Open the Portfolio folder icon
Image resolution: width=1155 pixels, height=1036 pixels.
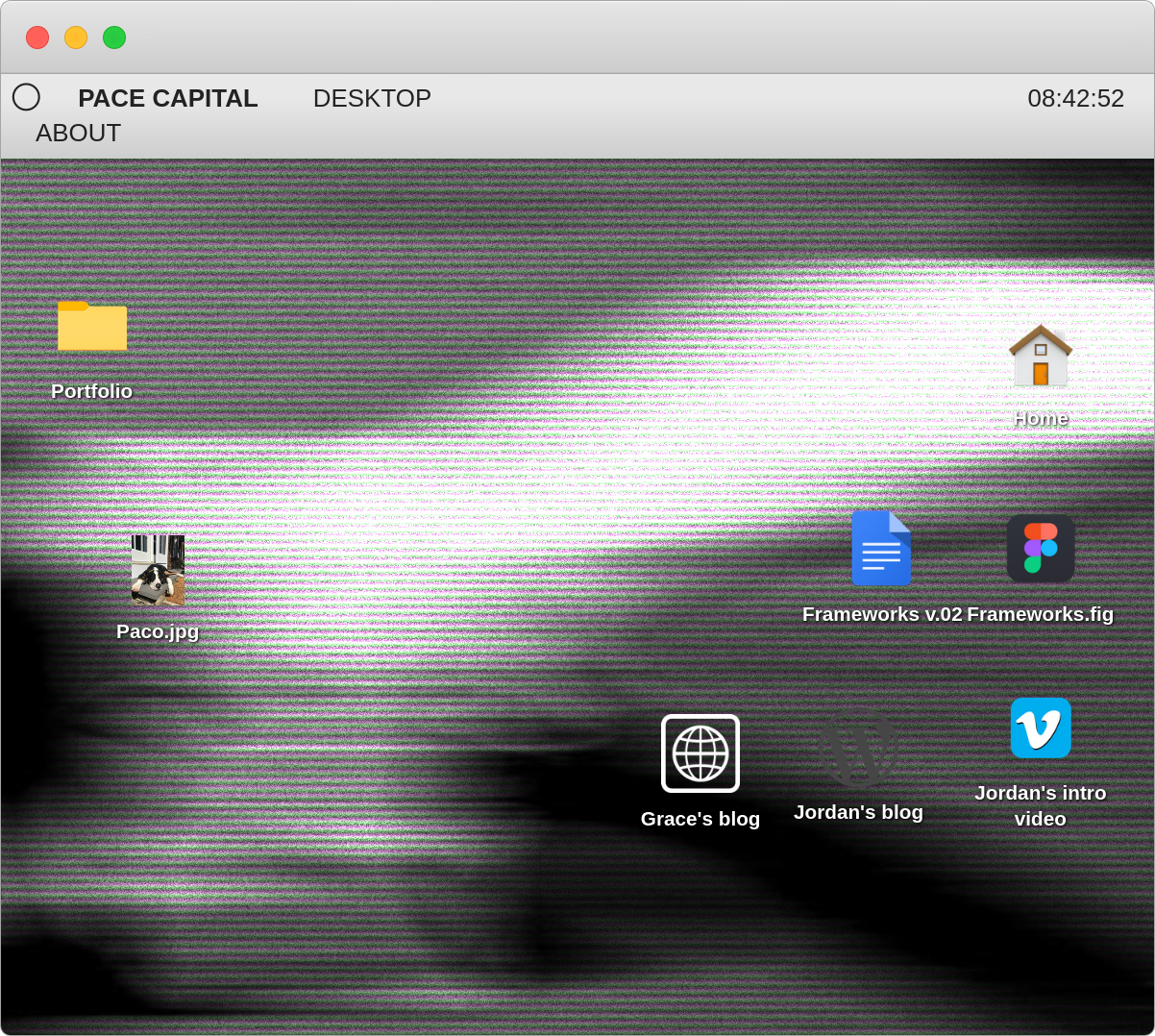pos(92,327)
